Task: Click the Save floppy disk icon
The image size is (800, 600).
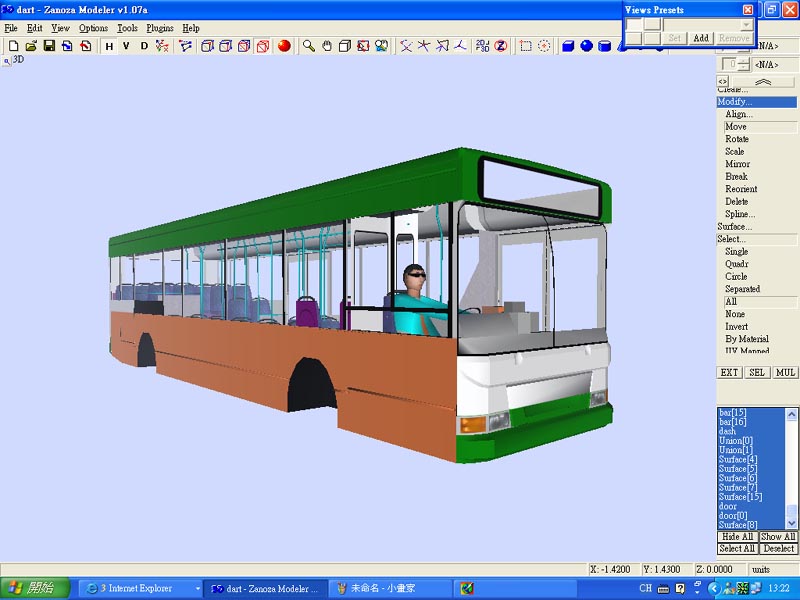Action: tap(49, 46)
